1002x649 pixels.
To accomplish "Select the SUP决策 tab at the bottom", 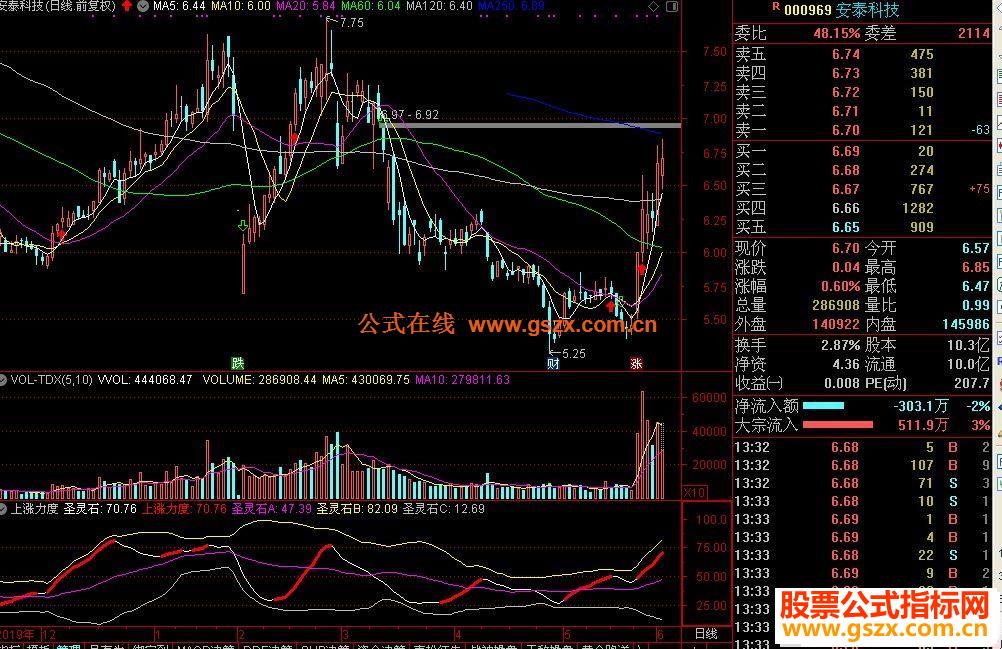I will 325,646.
